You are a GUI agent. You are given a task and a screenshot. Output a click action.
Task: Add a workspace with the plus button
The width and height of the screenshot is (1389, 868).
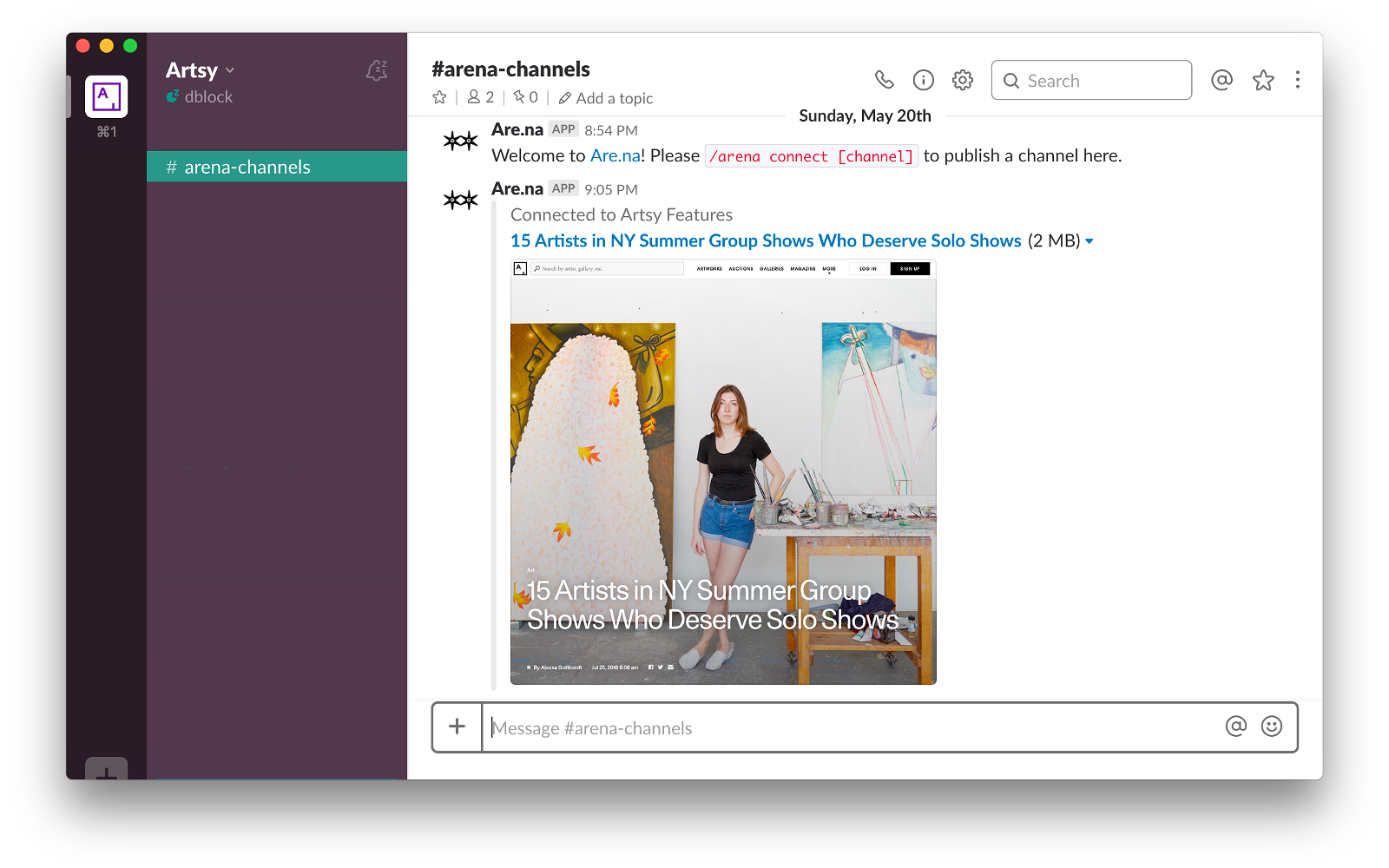[107, 769]
